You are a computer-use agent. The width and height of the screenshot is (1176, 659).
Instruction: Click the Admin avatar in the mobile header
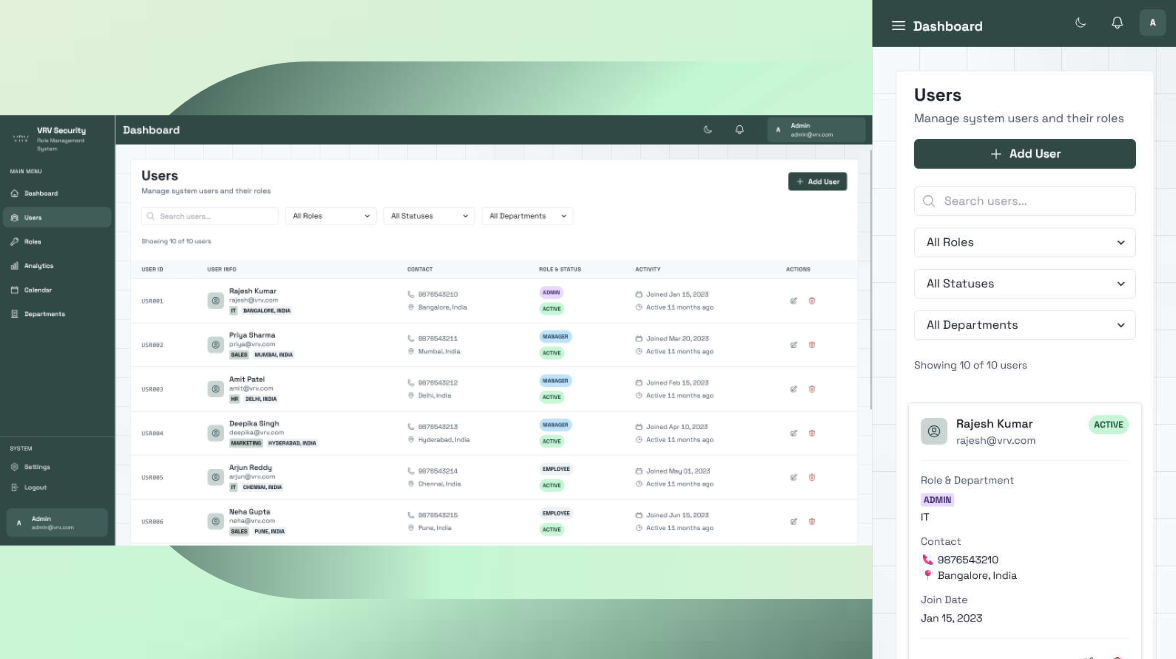pos(1152,22)
